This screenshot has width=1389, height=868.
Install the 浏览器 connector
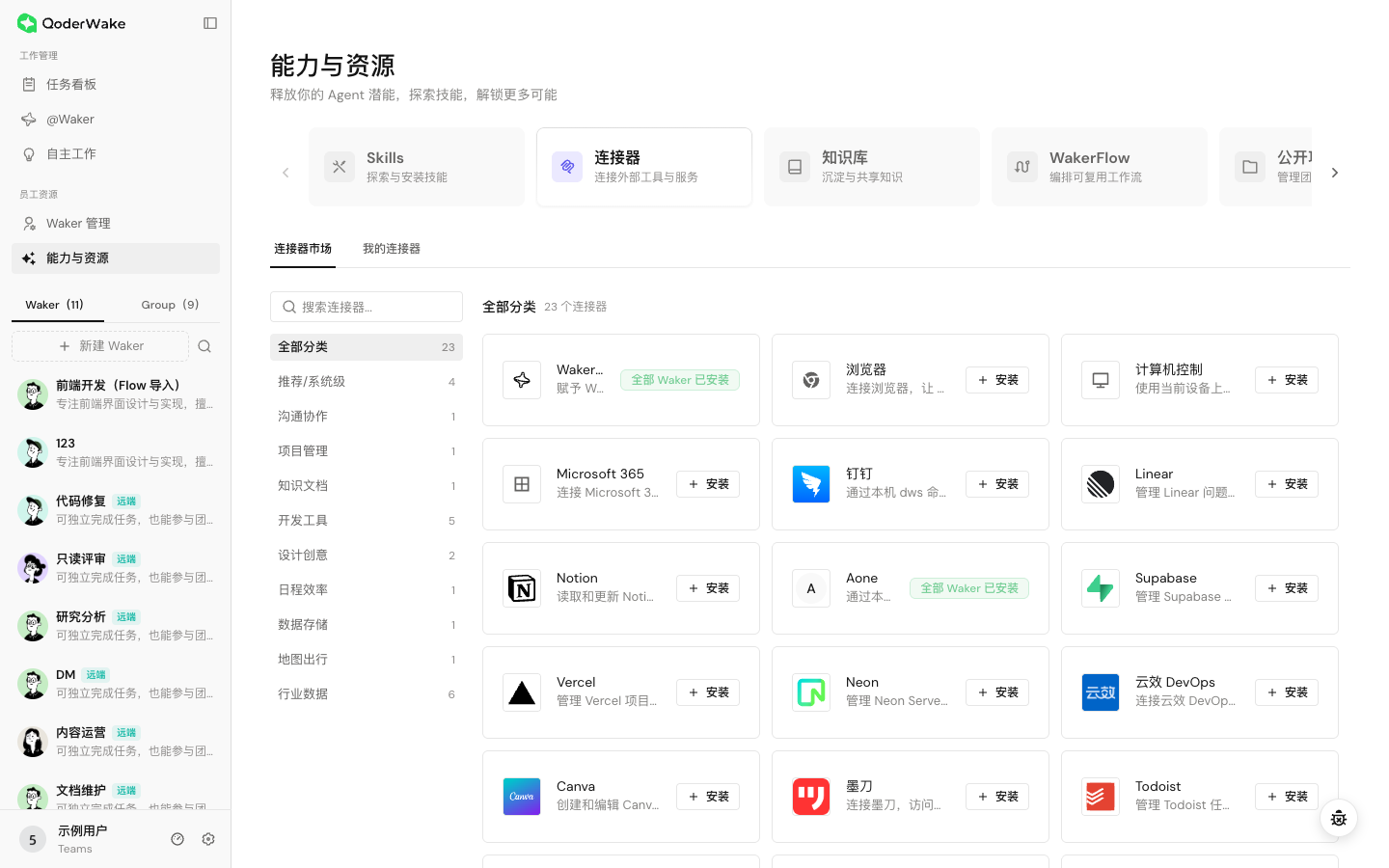coord(997,380)
